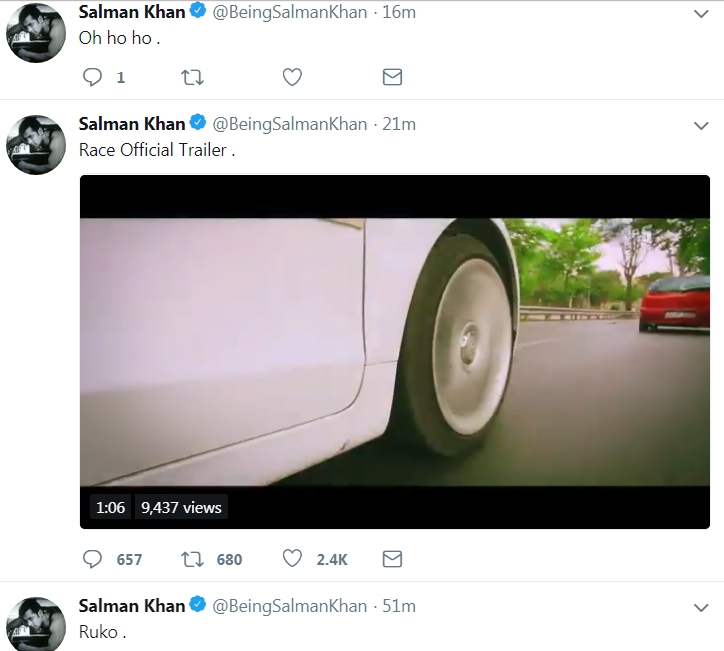This screenshot has width=724, height=651.
Task: Open more options for "Oh ho ho" tweet
Action: 701,14
